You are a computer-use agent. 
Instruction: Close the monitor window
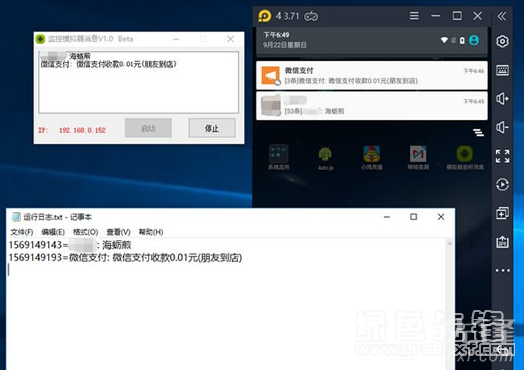click(x=231, y=39)
